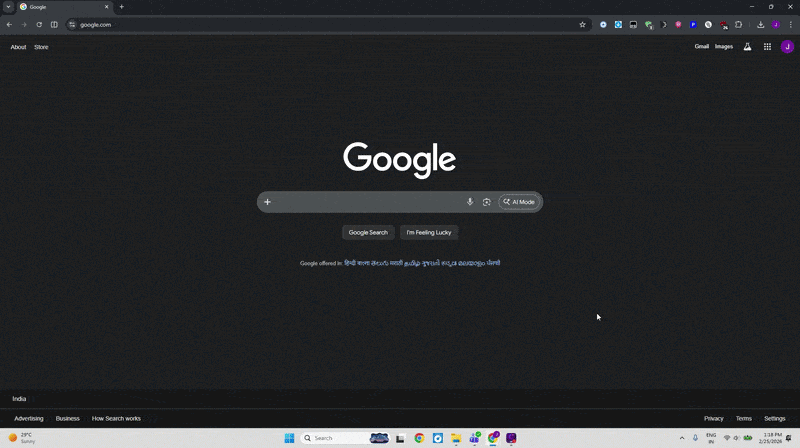The width and height of the screenshot is (800, 448).
Task: Open a new tab with plus button
Action: (121, 7)
